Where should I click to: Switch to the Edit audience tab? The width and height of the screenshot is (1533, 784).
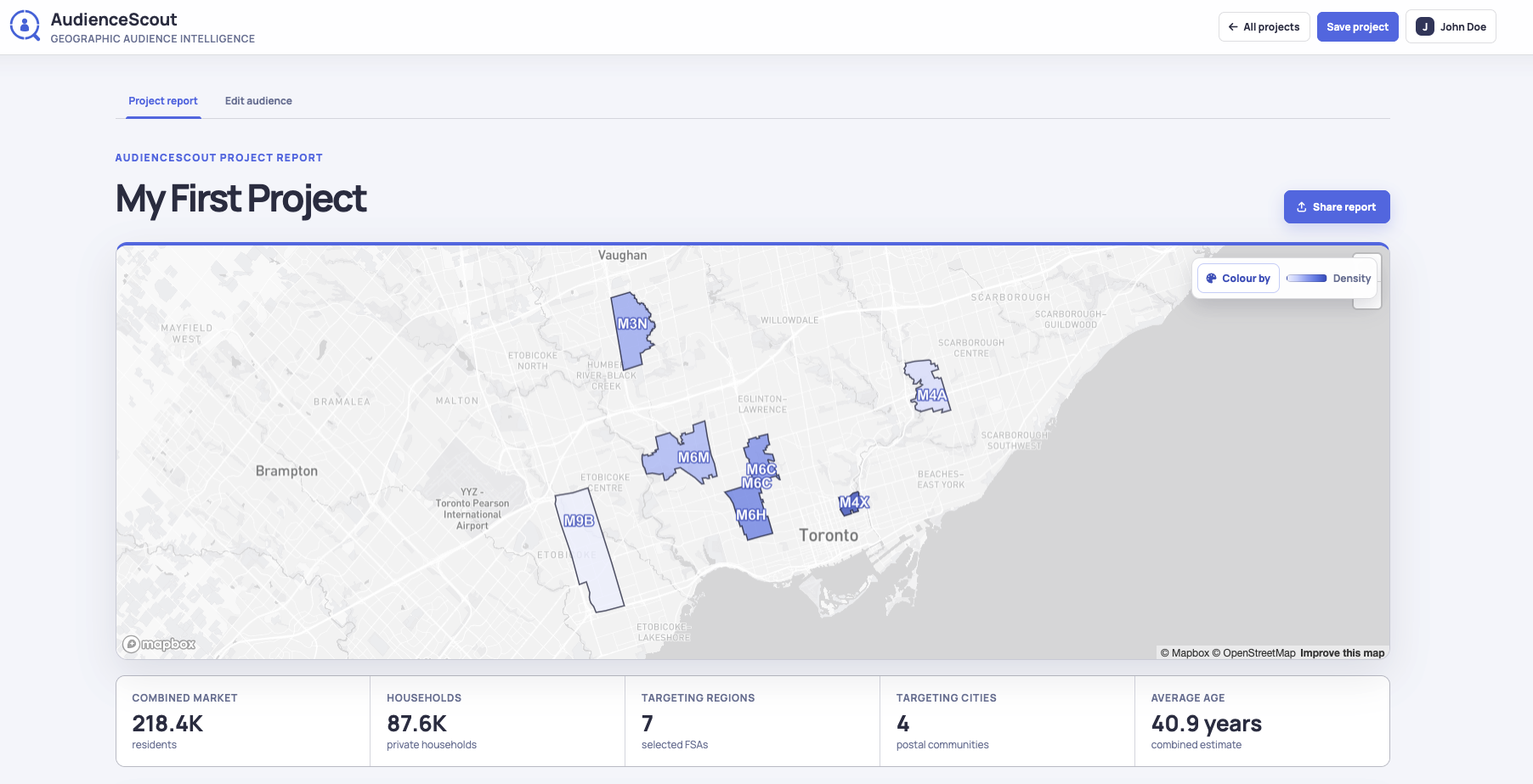click(x=258, y=101)
